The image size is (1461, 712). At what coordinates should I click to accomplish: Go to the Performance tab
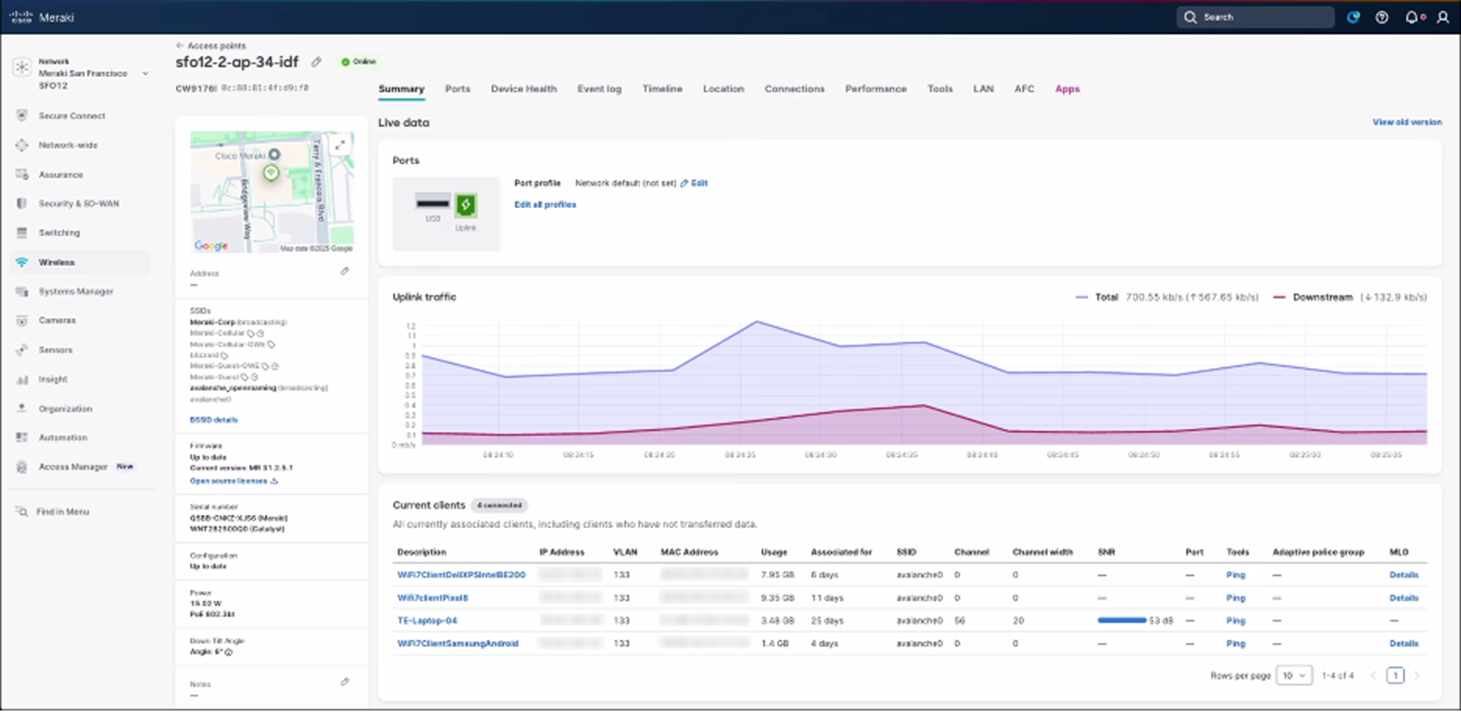[x=876, y=89]
